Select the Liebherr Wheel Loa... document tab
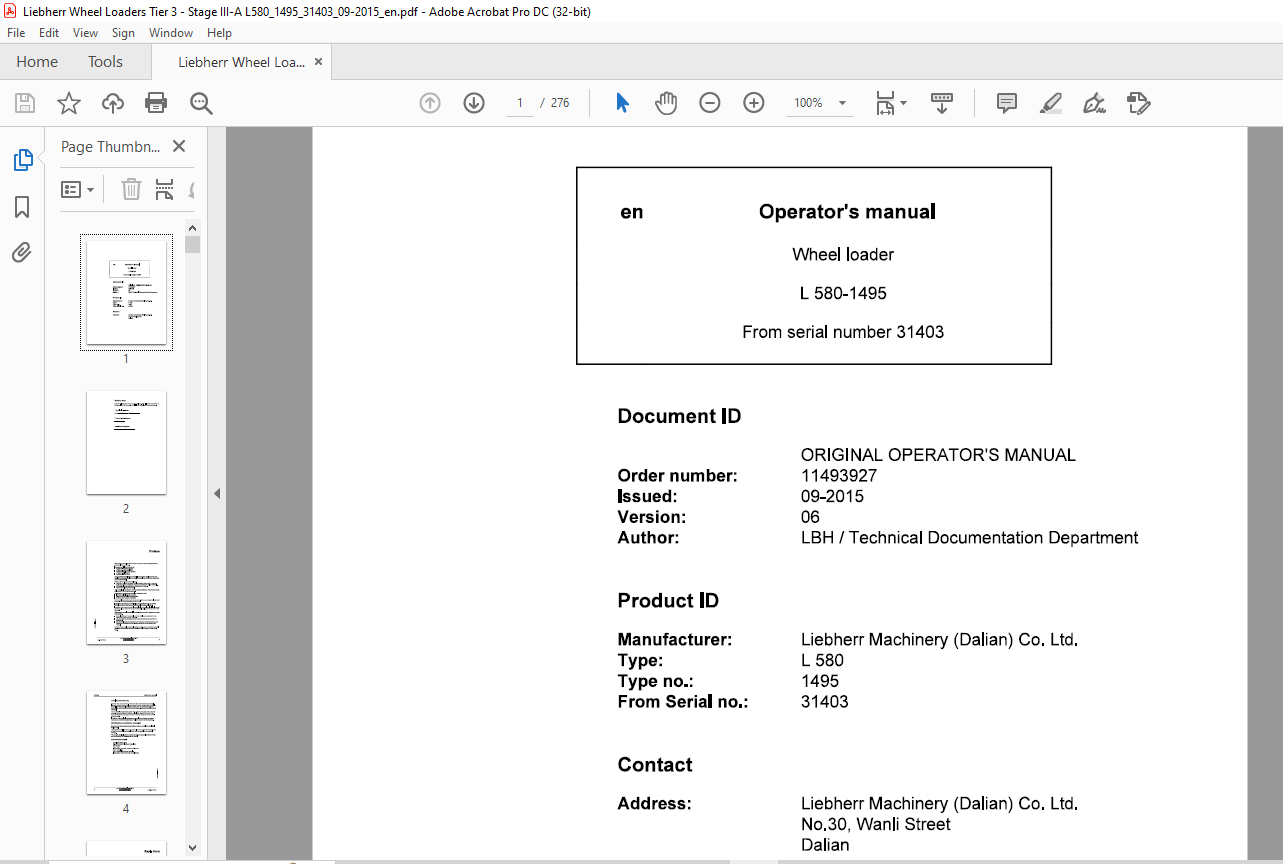The height and width of the screenshot is (864, 1283). pyautogui.click(x=241, y=62)
